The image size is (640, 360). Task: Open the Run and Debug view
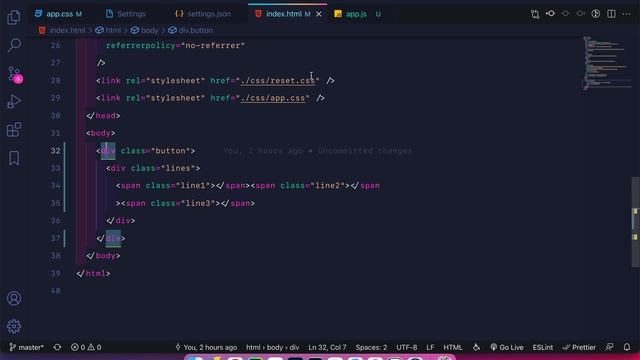click(x=14, y=102)
